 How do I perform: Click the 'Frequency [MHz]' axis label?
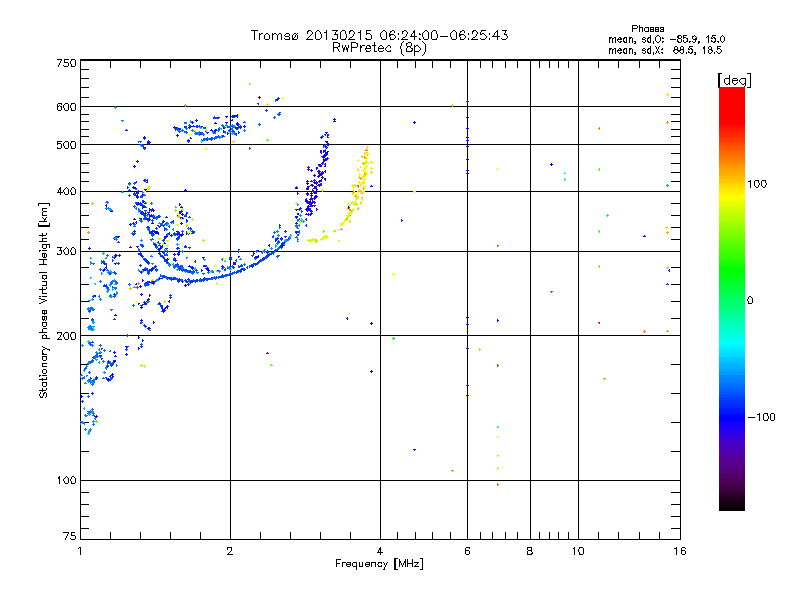379,564
